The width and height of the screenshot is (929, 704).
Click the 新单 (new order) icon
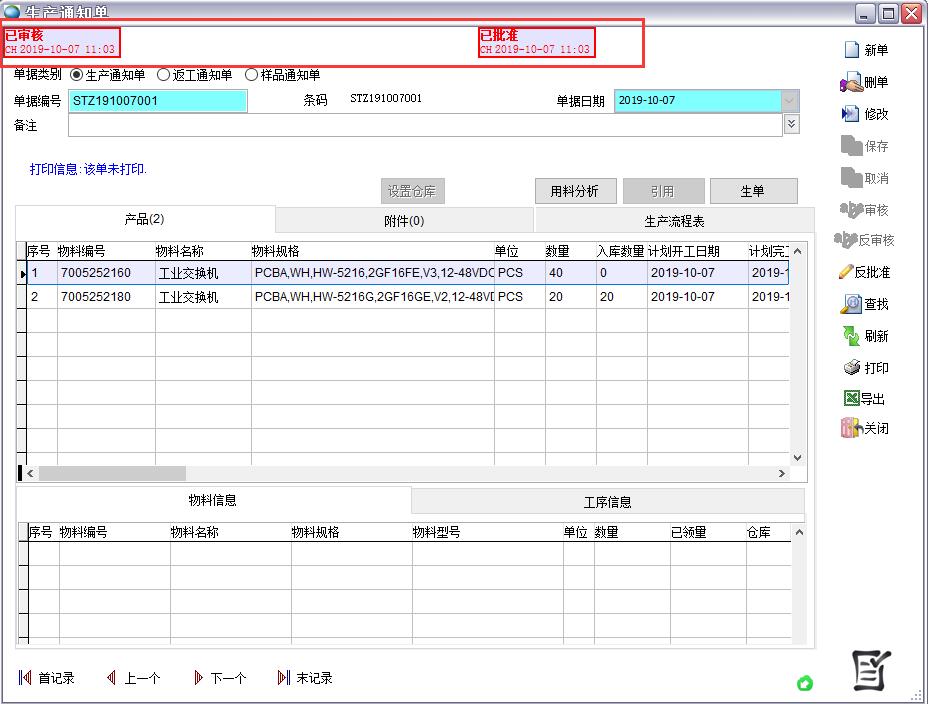[x=851, y=50]
